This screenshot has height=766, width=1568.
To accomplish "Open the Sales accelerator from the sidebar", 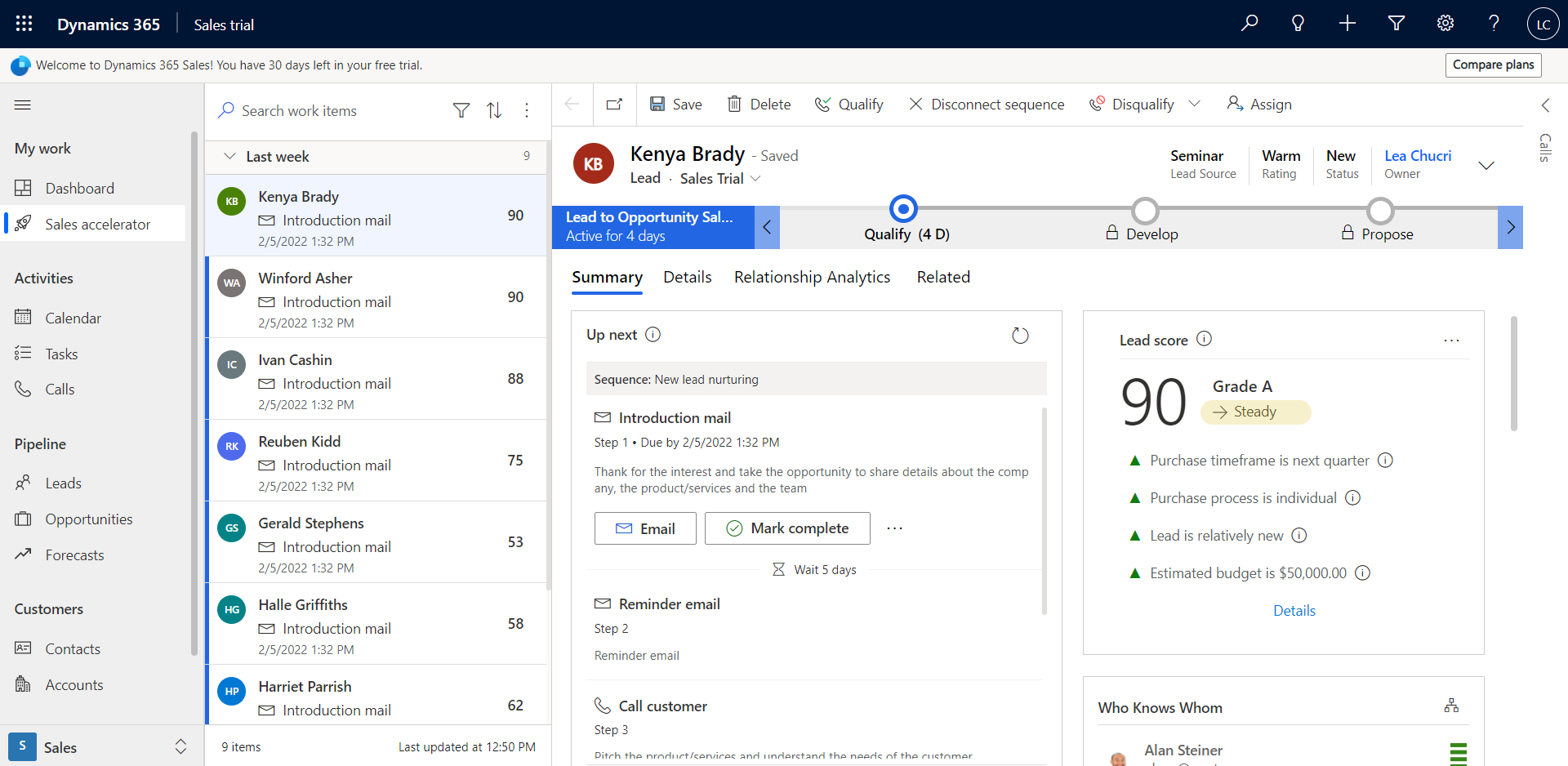I will point(98,223).
